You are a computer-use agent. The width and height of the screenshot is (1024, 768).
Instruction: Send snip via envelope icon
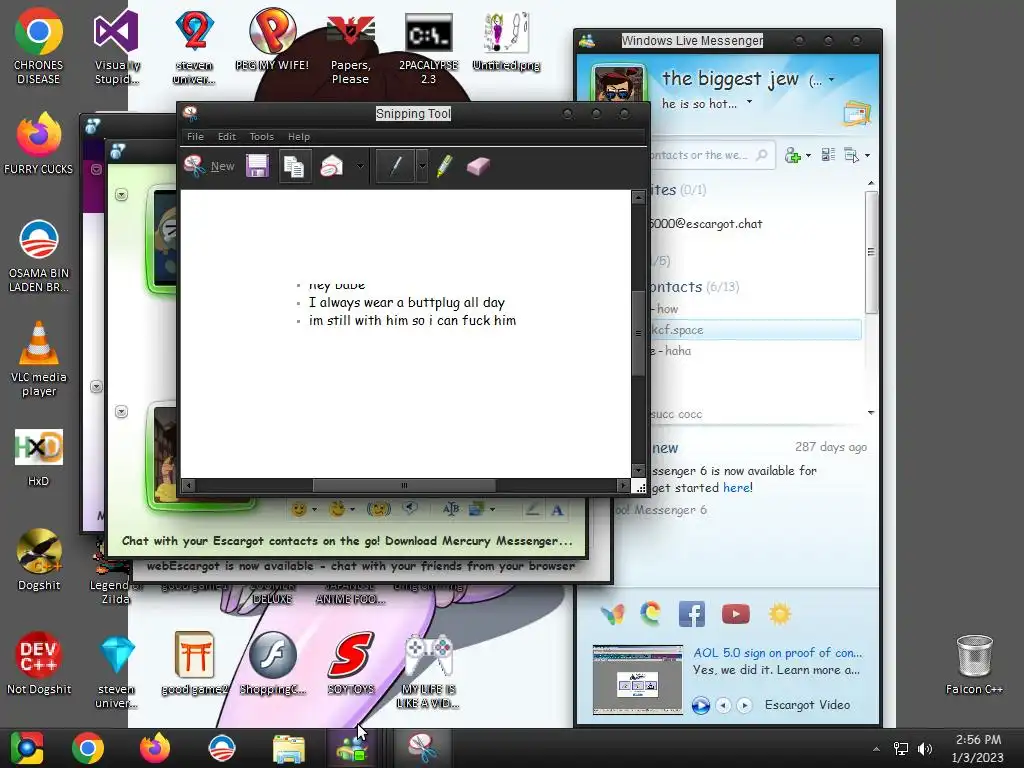pyautogui.click(x=332, y=166)
